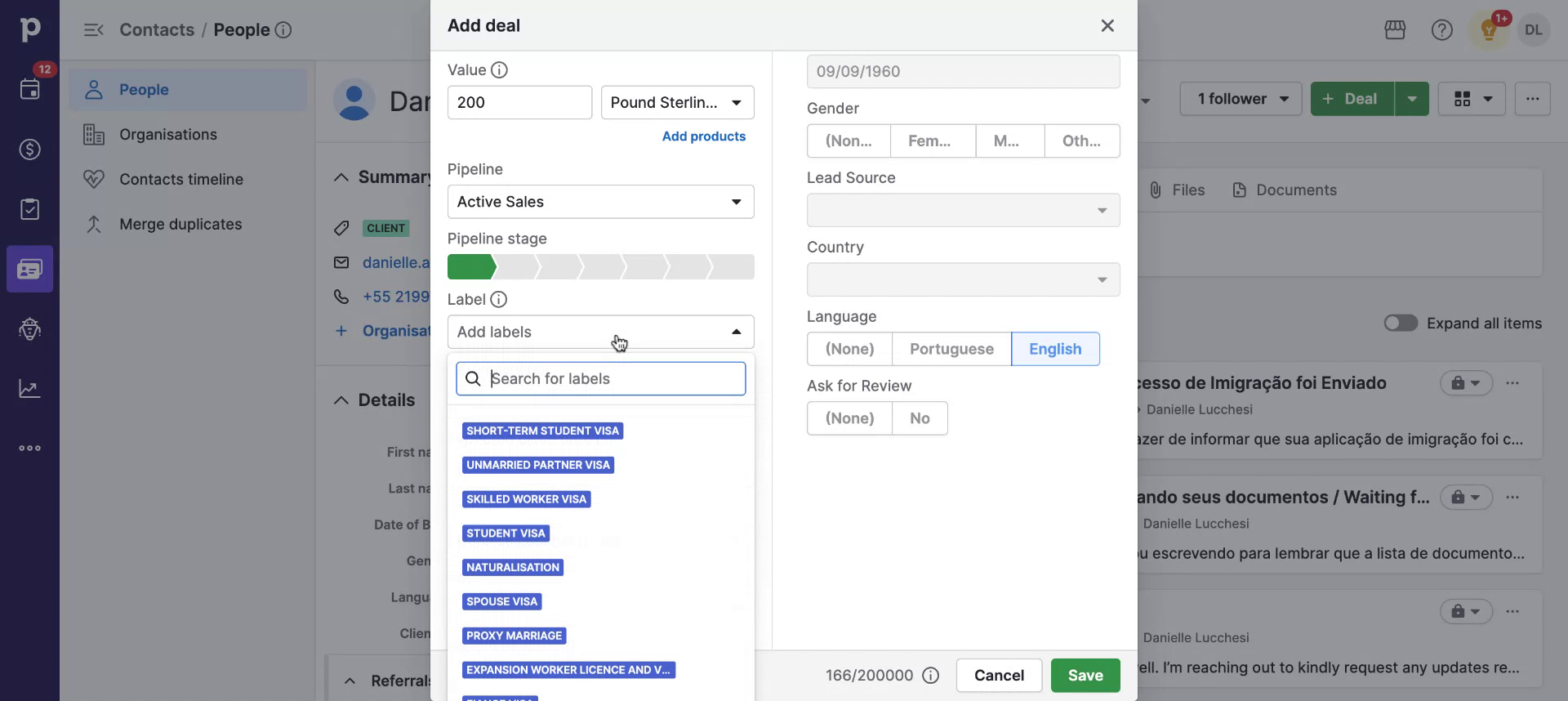Open the Insights chart icon in sidebar
Image resolution: width=1568 pixels, height=701 pixels.
[x=29, y=389]
